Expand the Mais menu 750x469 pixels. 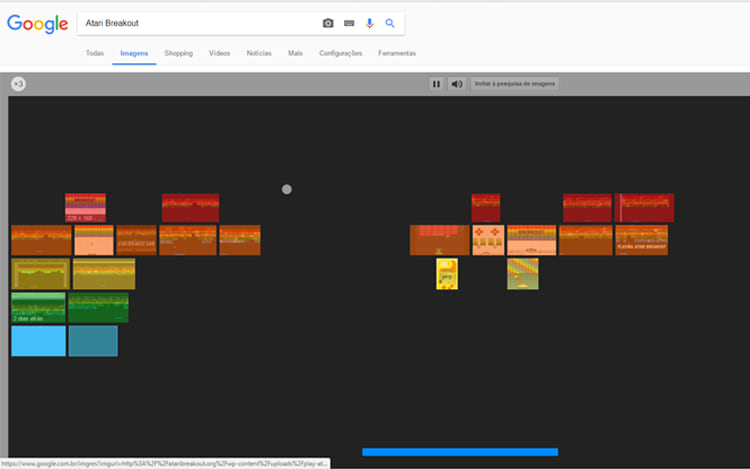[x=295, y=53]
